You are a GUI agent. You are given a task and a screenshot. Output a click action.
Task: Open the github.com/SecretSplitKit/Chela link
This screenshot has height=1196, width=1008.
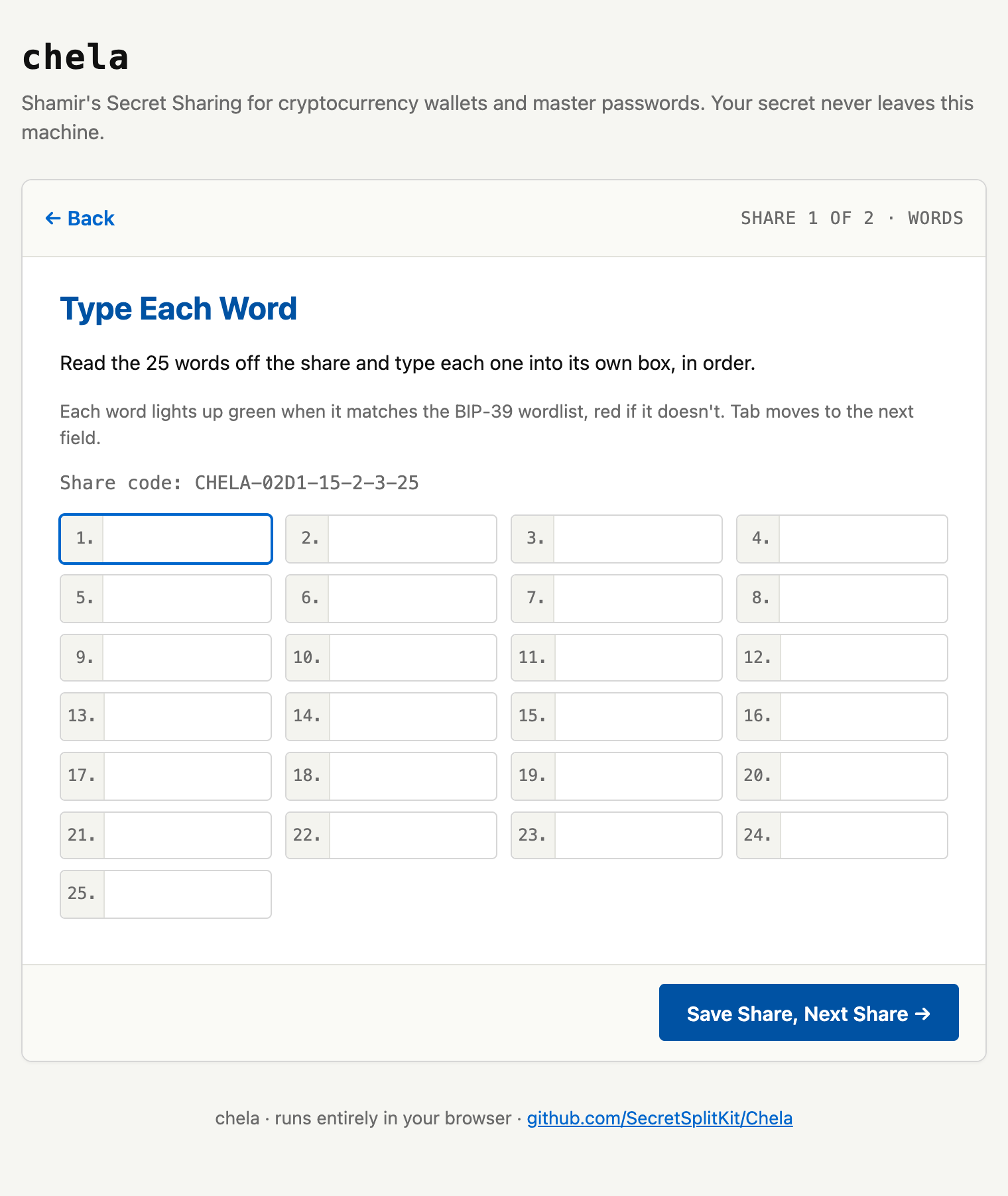tap(659, 1118)
